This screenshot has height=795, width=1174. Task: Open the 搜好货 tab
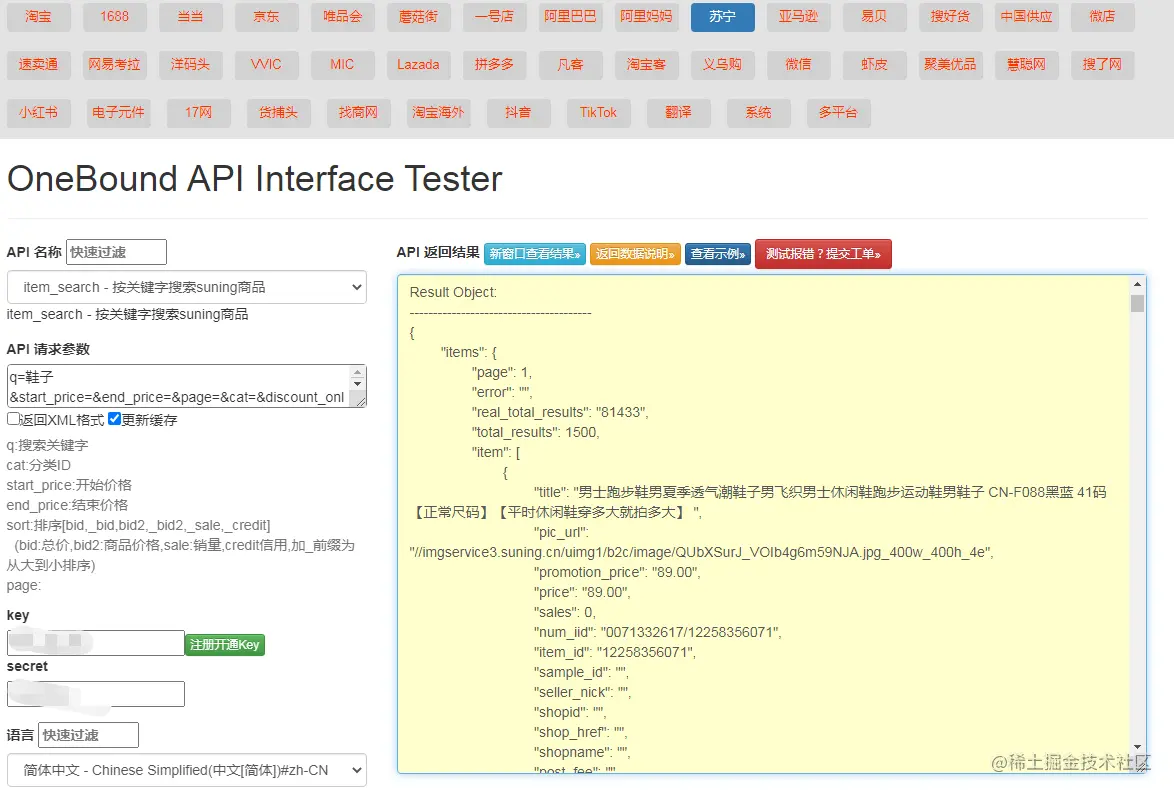tap(951, 16)
